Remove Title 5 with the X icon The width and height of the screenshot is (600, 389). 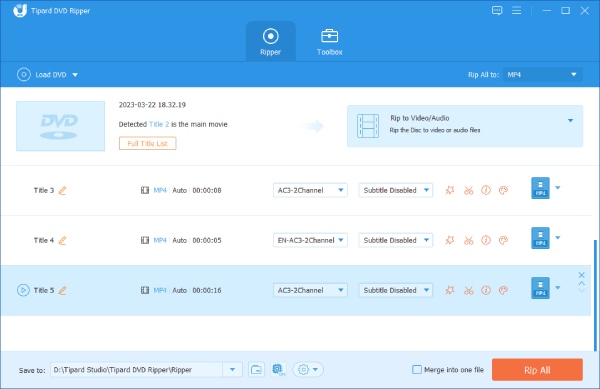(581, 275)
